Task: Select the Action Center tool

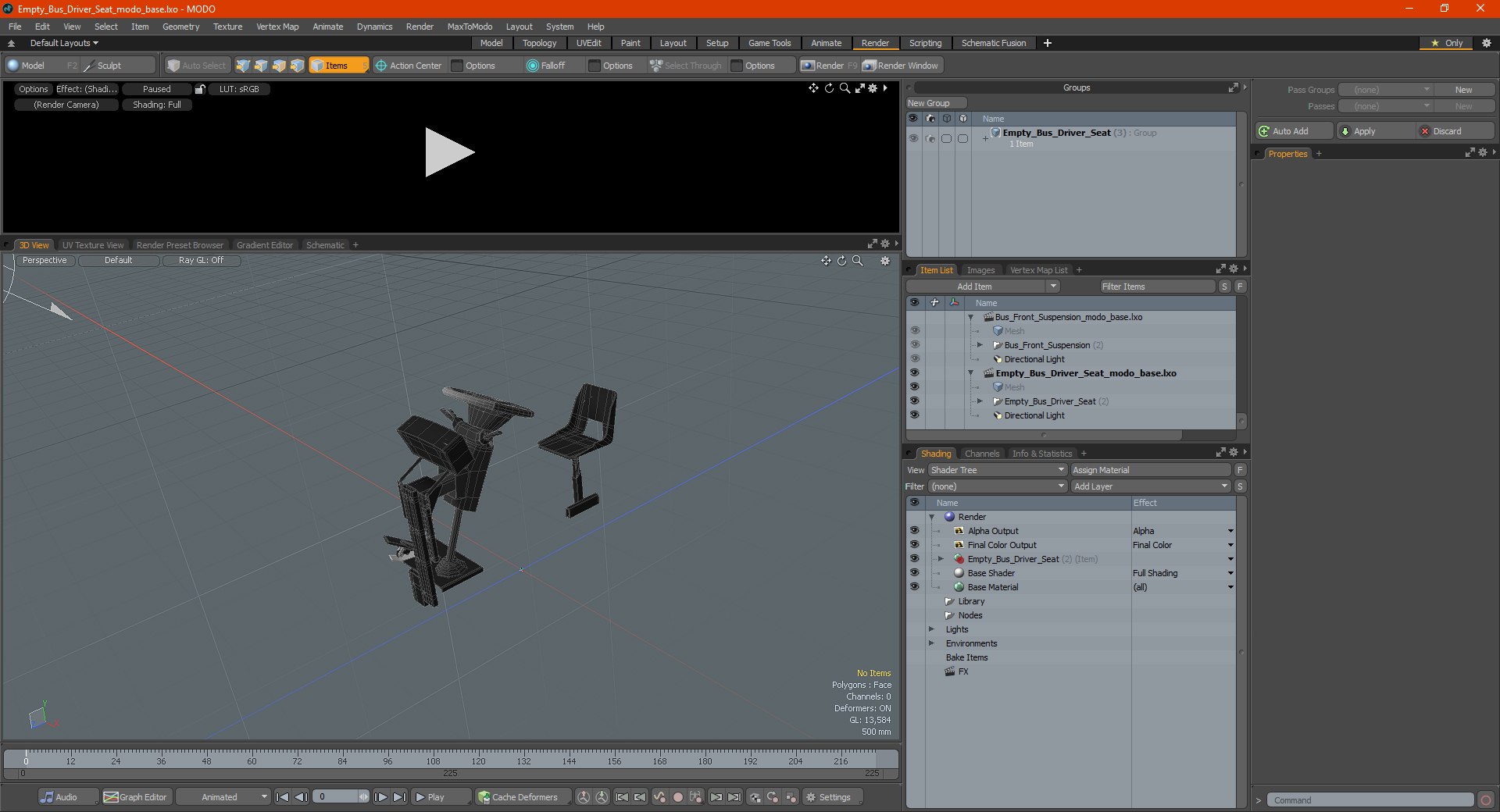Action: (408, 66)
